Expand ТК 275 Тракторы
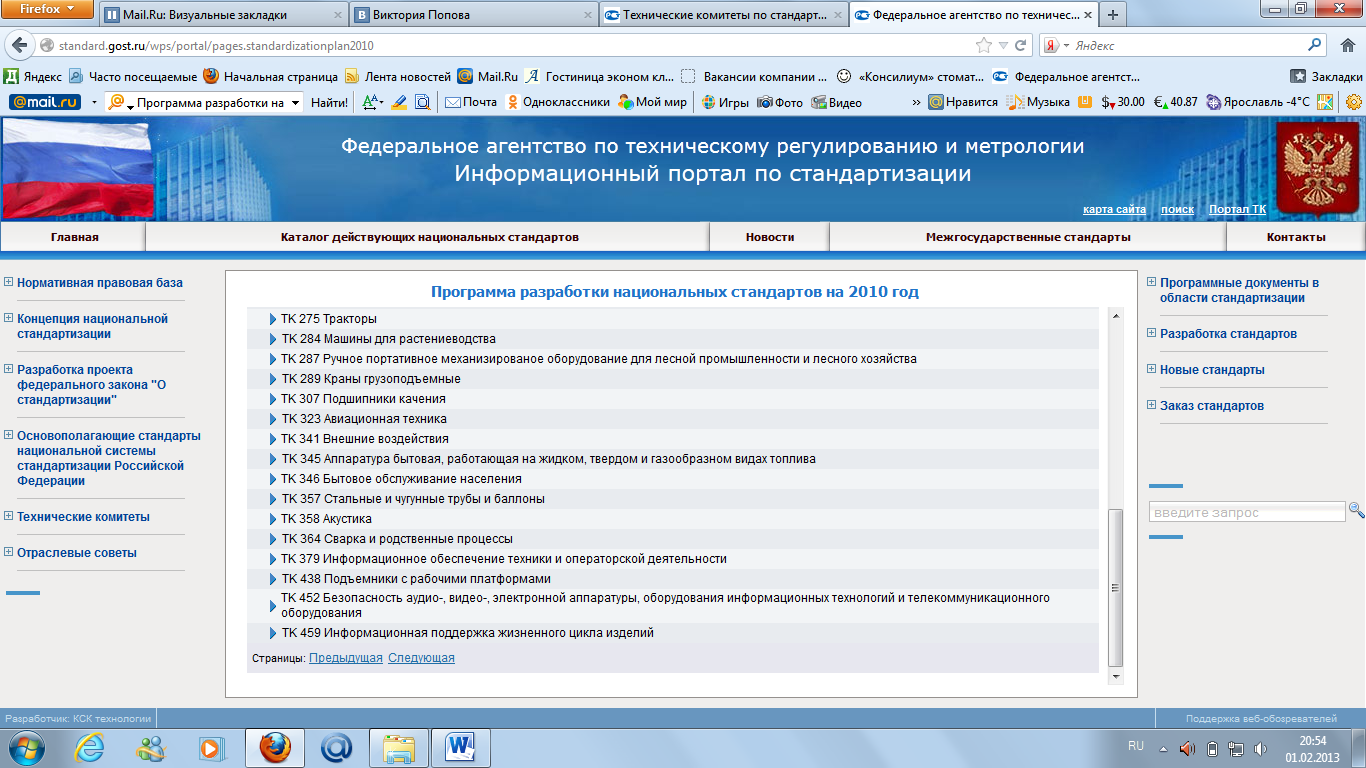 pos(273,319)
